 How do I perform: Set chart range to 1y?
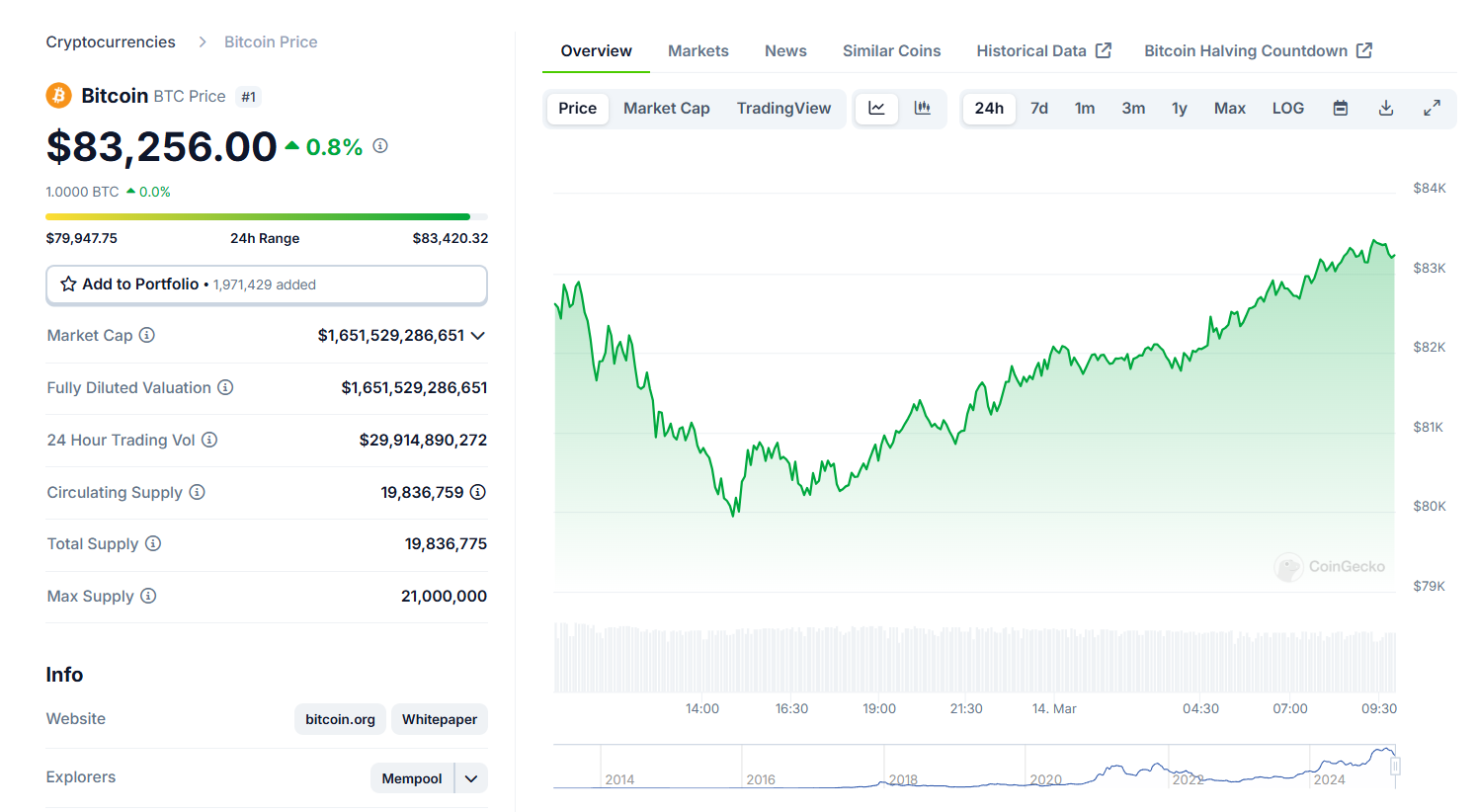pyautogui.click(x=1180, y=109)
